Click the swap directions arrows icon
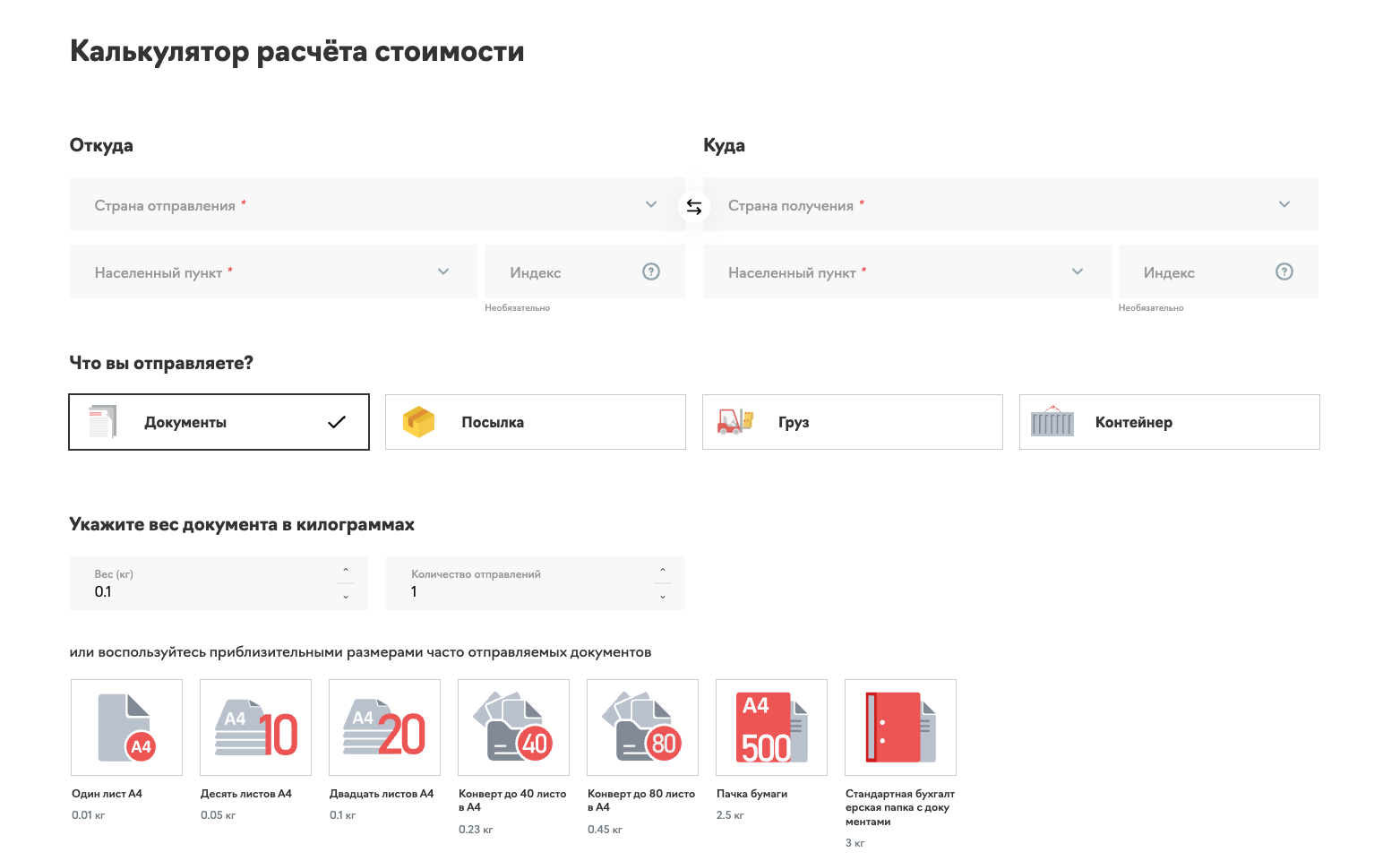This screenshot has height=861, width=1400. click(694, 206)
